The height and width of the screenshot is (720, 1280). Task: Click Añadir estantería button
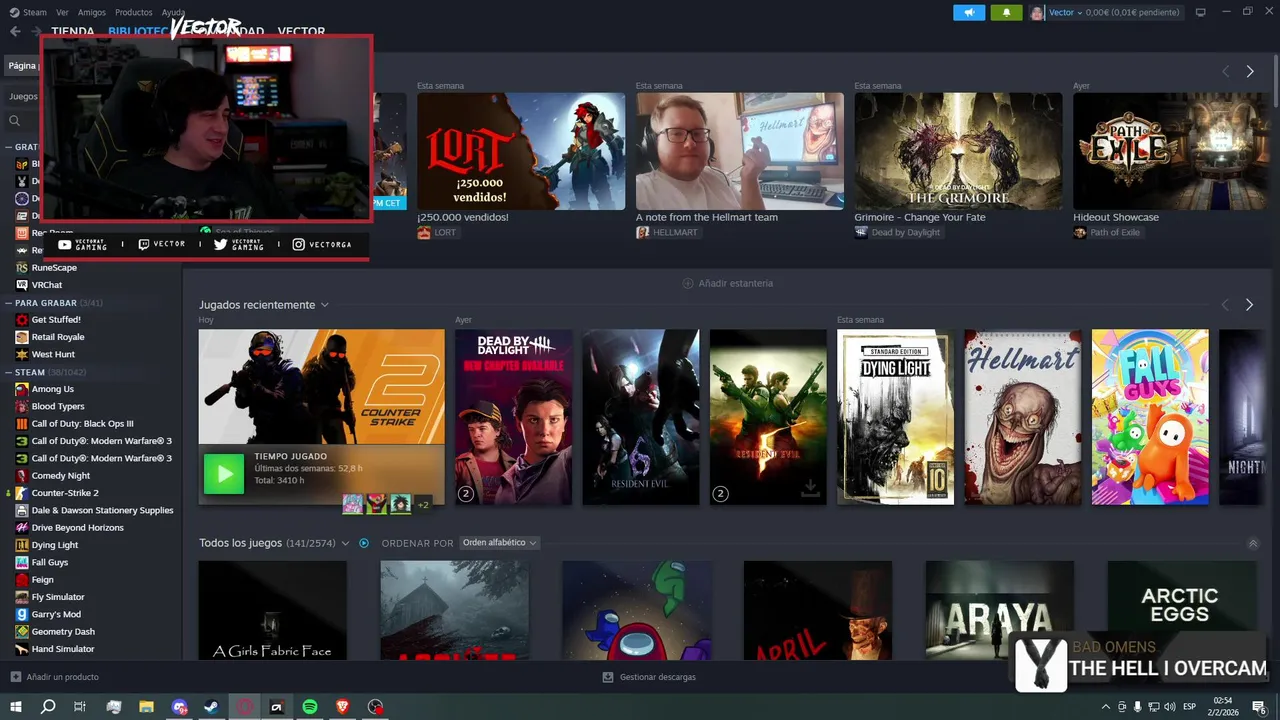728,283
